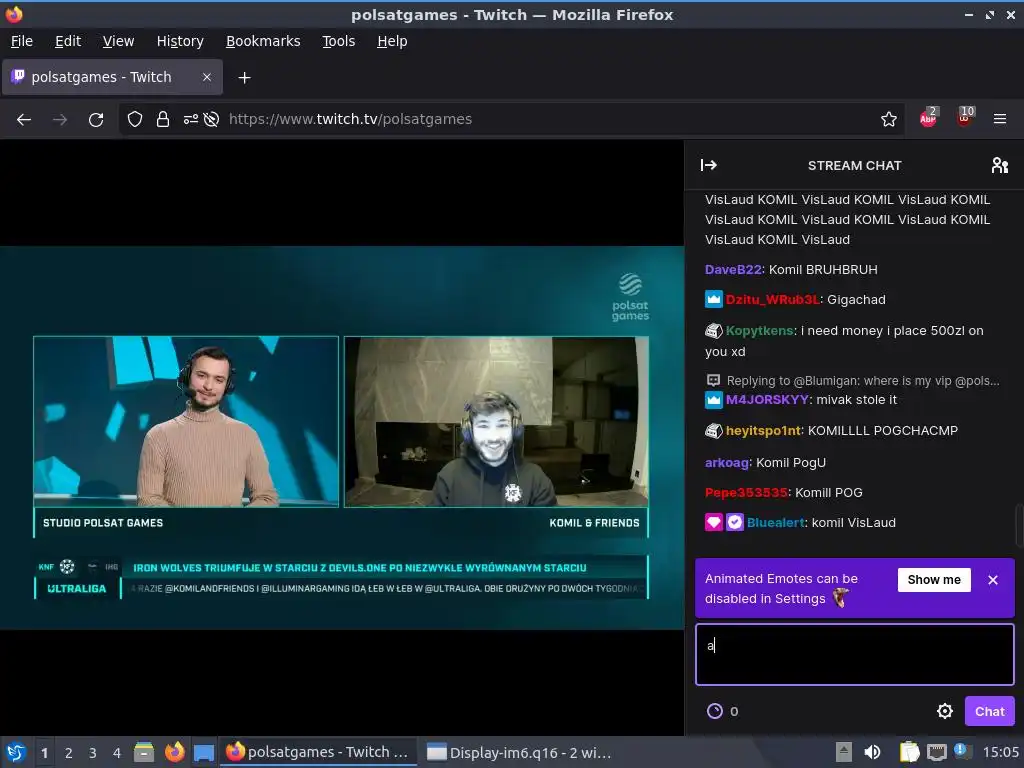Go back with browser back arrow
This screenshot has width=1024, height=768.
click(24, 120)
